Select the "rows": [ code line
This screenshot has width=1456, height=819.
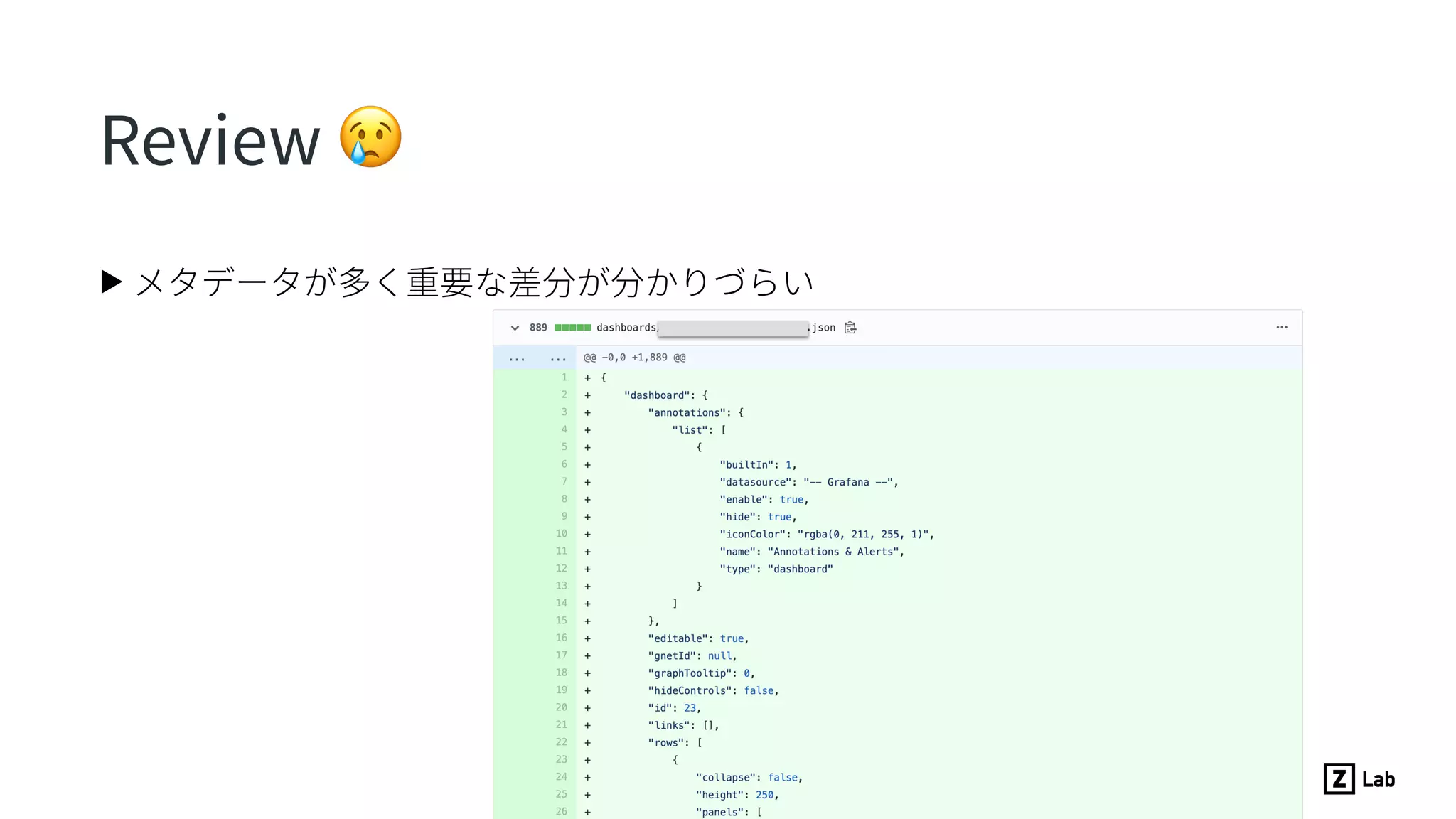[x=675, y=743]
